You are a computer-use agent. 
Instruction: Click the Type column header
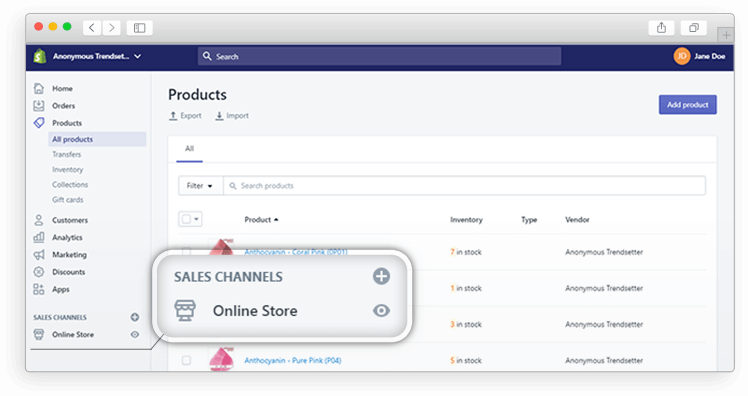tap(529, 219)
